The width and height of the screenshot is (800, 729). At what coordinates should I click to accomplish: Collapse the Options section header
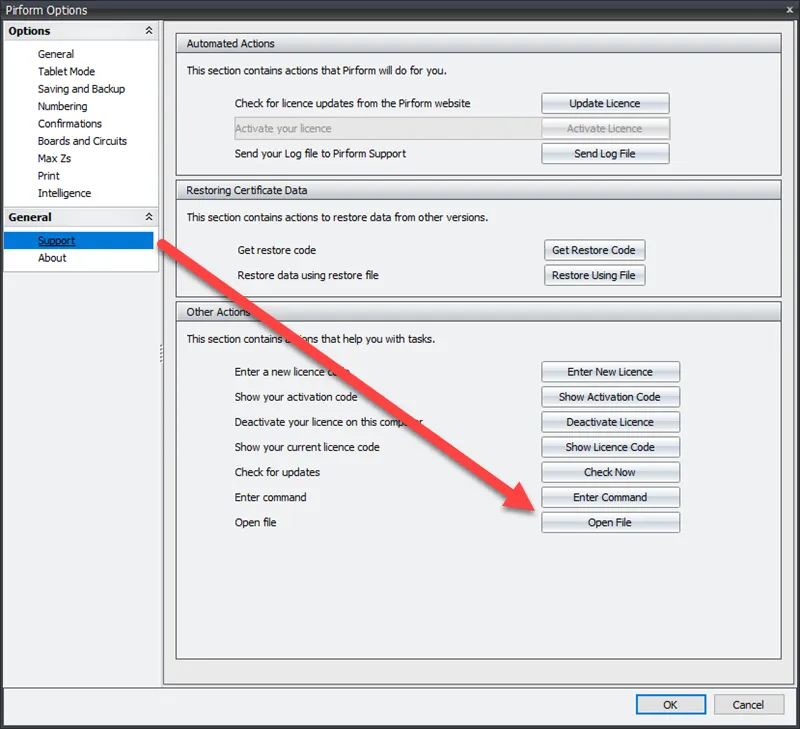[x=148, y=31]
